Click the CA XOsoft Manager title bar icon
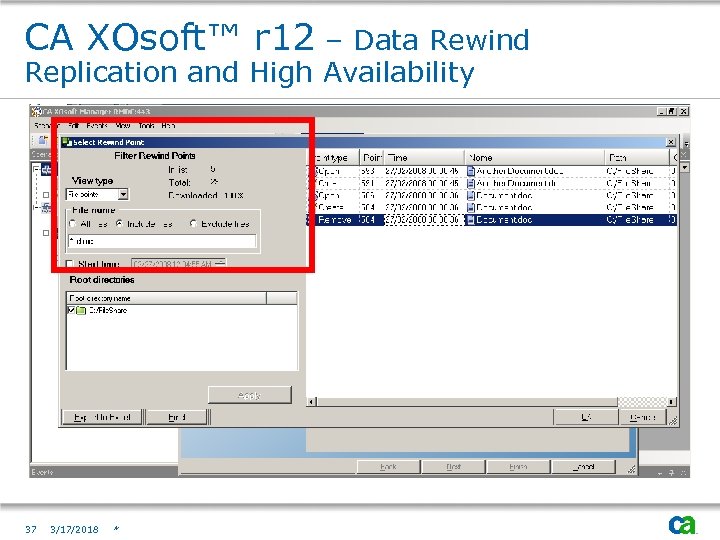 pos(36,111)
